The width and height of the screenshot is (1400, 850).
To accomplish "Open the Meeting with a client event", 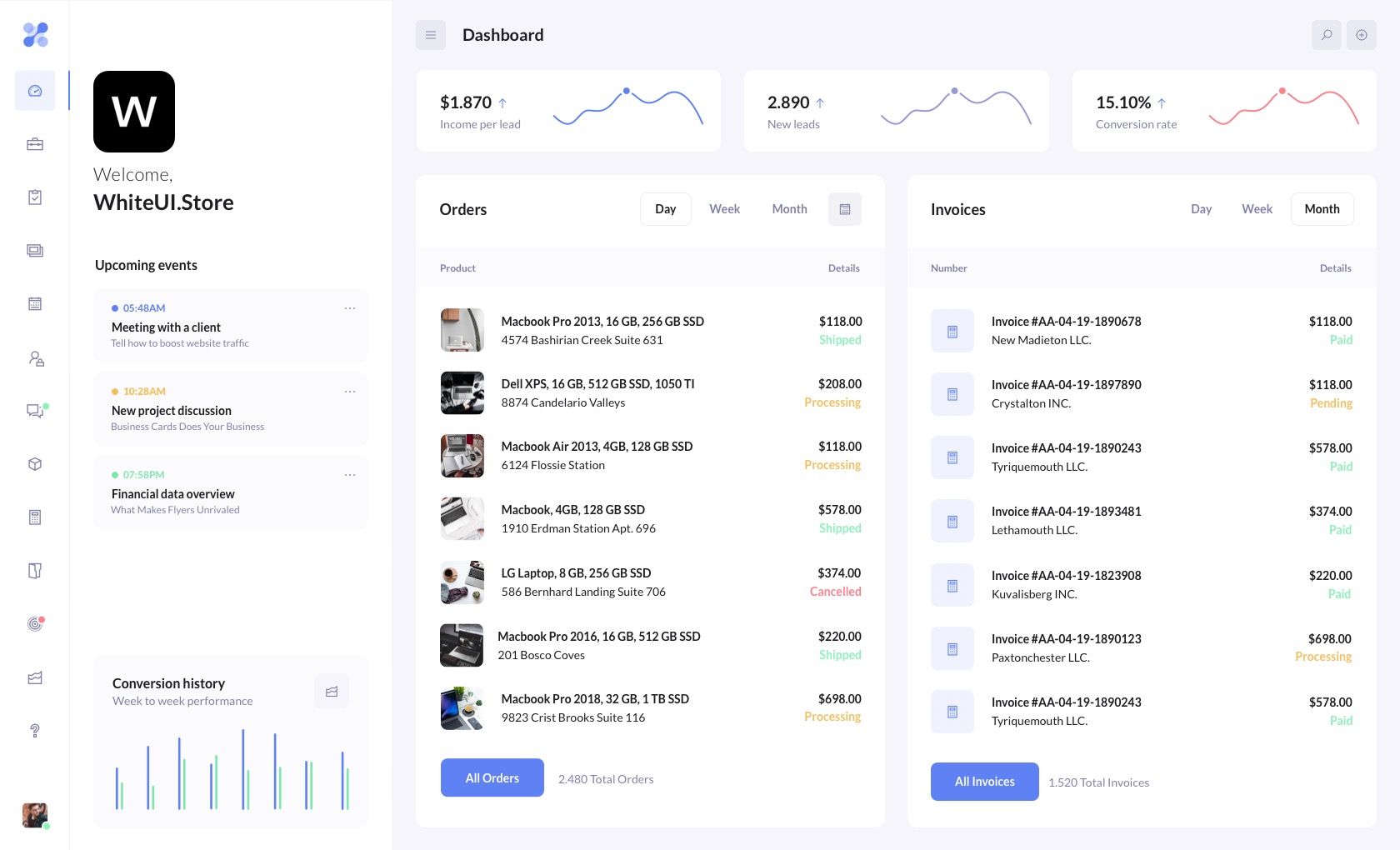I will pyautogui.click(x=231, y=326).
